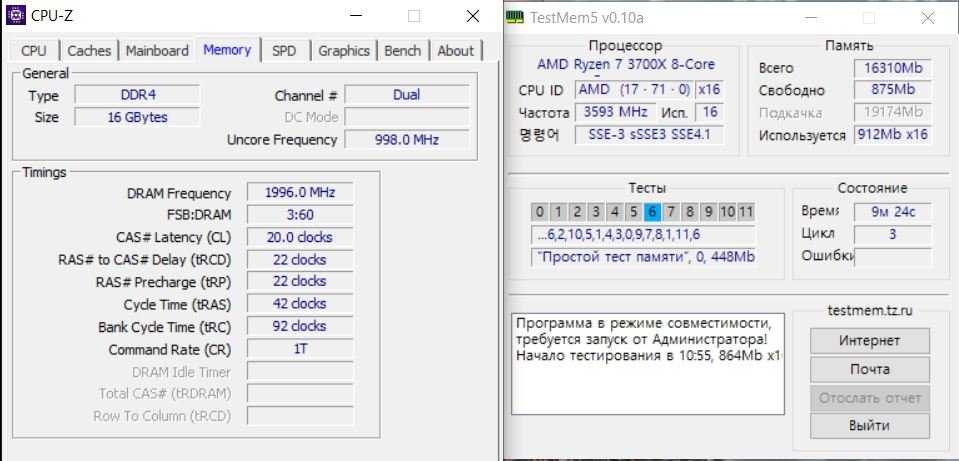This screenshot has height=461, width=959.
Task: Switch to the Graphics tab
Action: coord(344,51)
